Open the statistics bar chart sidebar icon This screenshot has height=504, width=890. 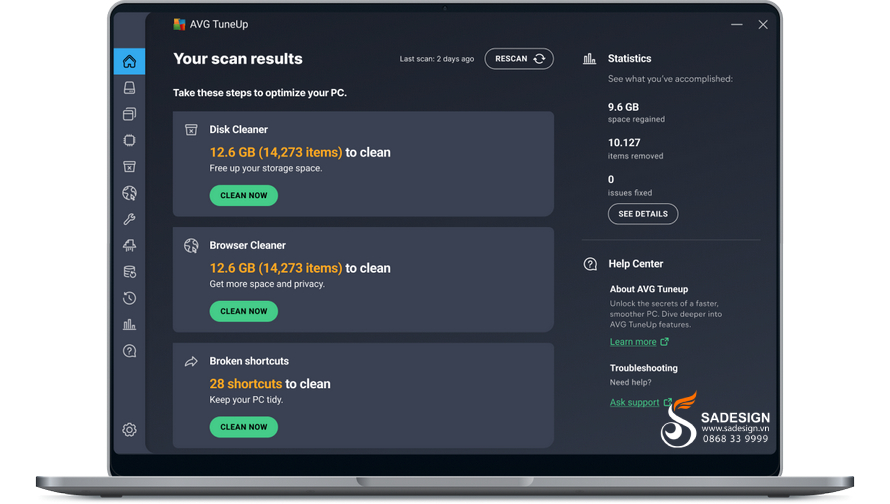click(129, 325)
